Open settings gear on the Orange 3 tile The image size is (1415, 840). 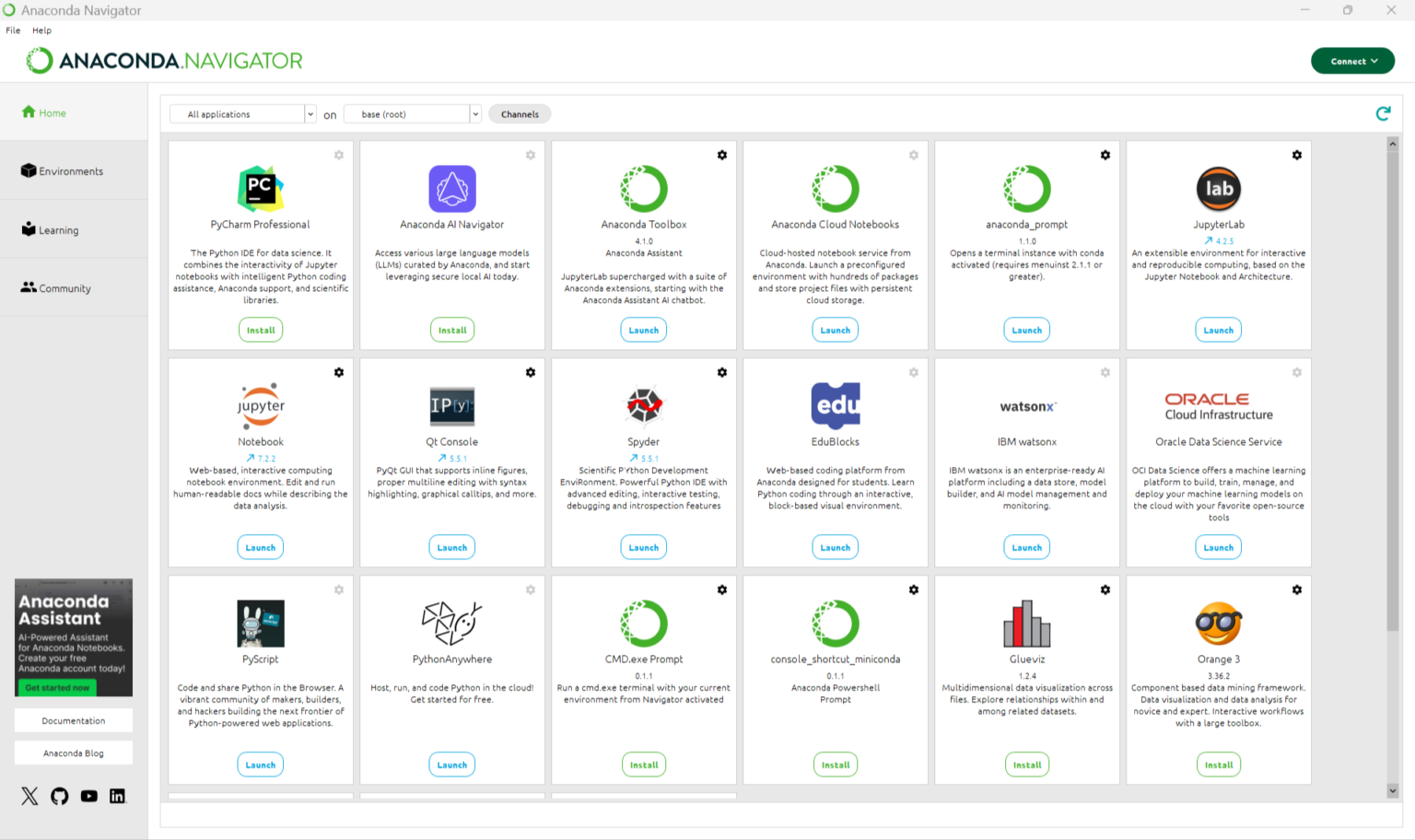(1297, 589)
